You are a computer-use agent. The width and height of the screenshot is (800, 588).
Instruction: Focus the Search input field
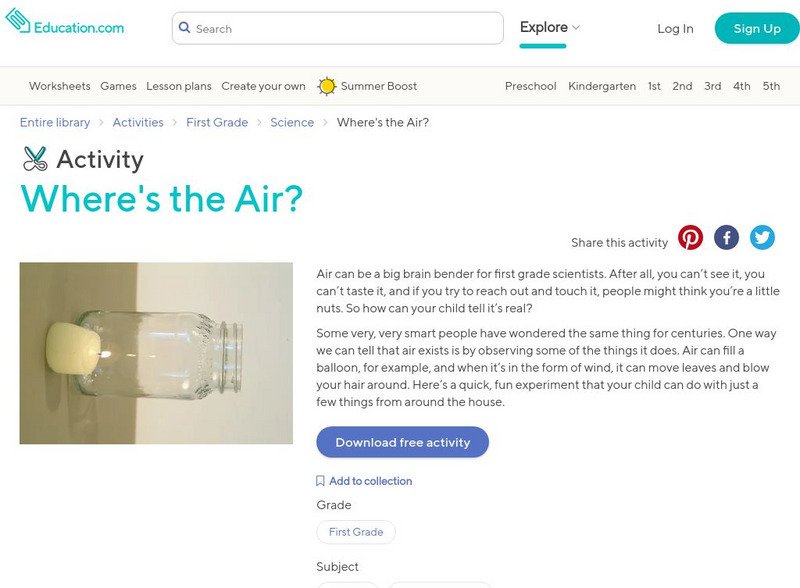345,29
